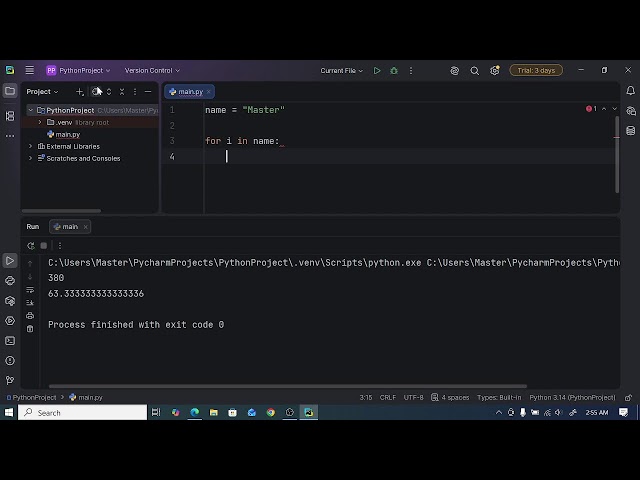640x480 pixels.
Task: Click cursor position 3:15 in status bar
Action: [366, 397]
